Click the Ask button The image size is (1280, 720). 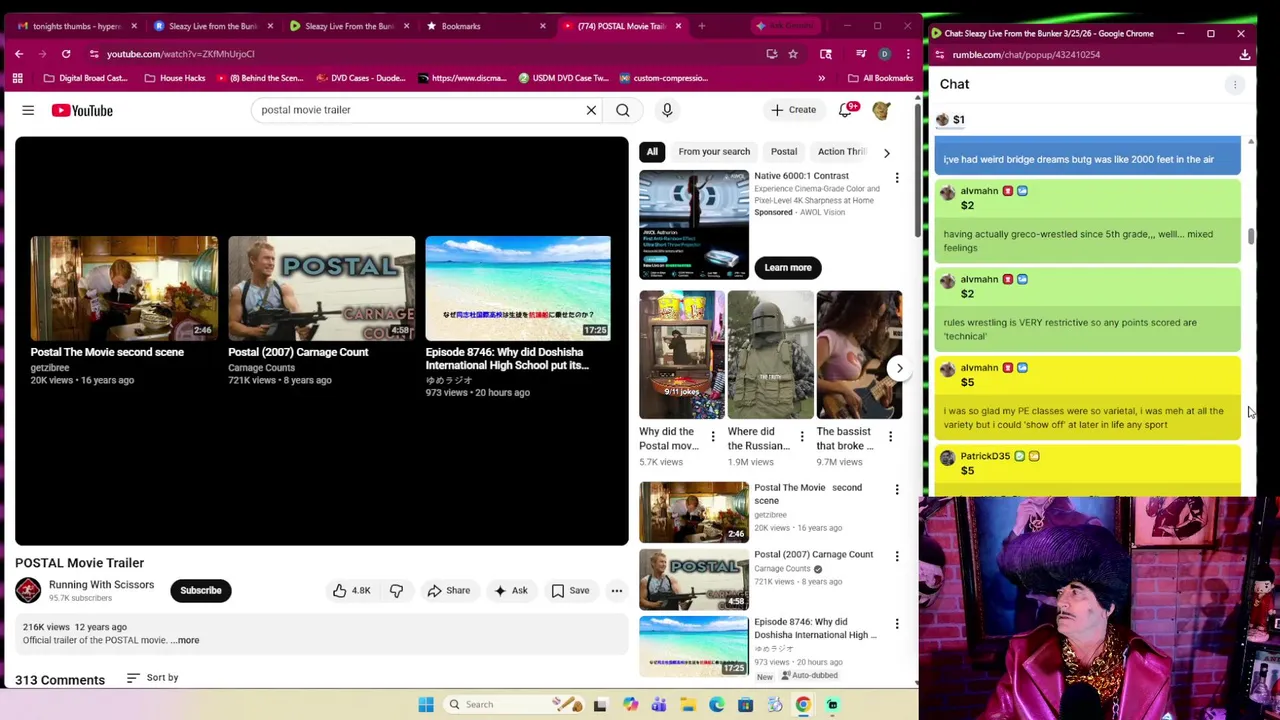click(x=510, y=590)
